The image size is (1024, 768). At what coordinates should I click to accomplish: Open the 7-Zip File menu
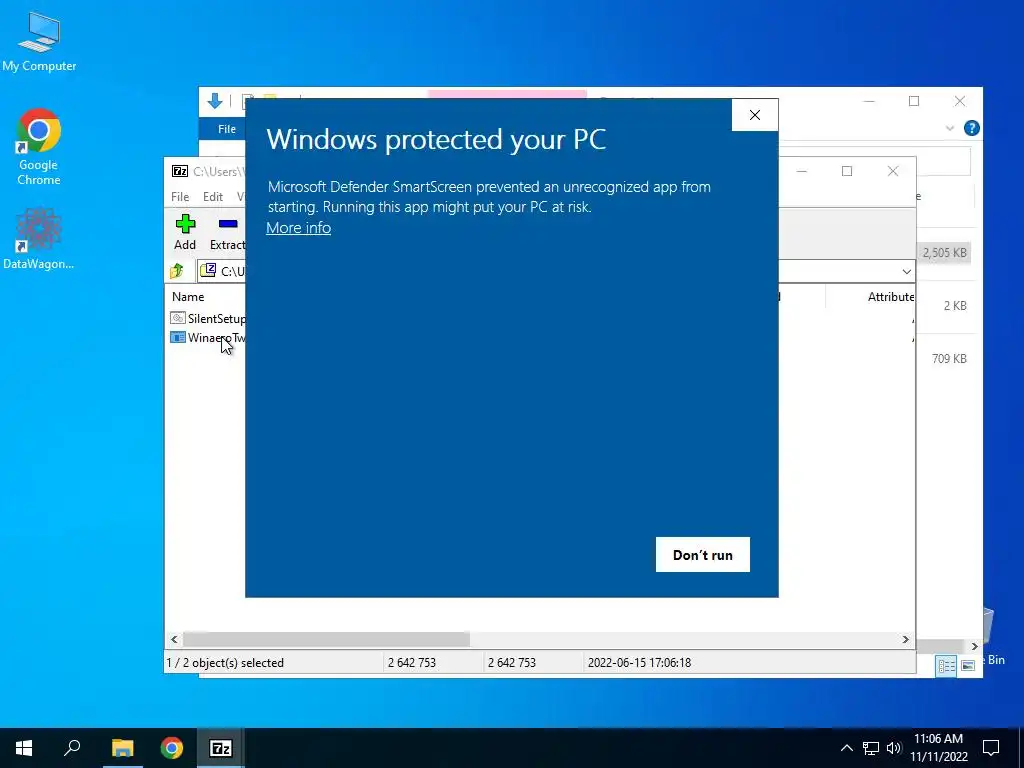pyautogui.click(x=180, y=197)
